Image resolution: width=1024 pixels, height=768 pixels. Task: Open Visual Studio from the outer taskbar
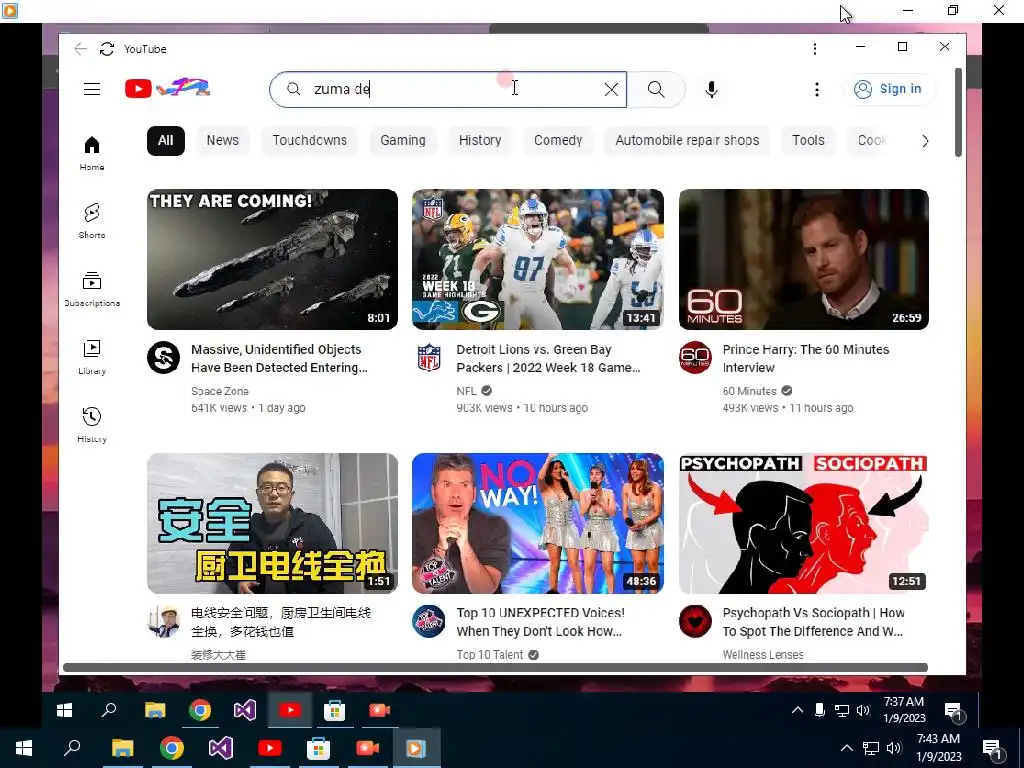coord(221,748)
